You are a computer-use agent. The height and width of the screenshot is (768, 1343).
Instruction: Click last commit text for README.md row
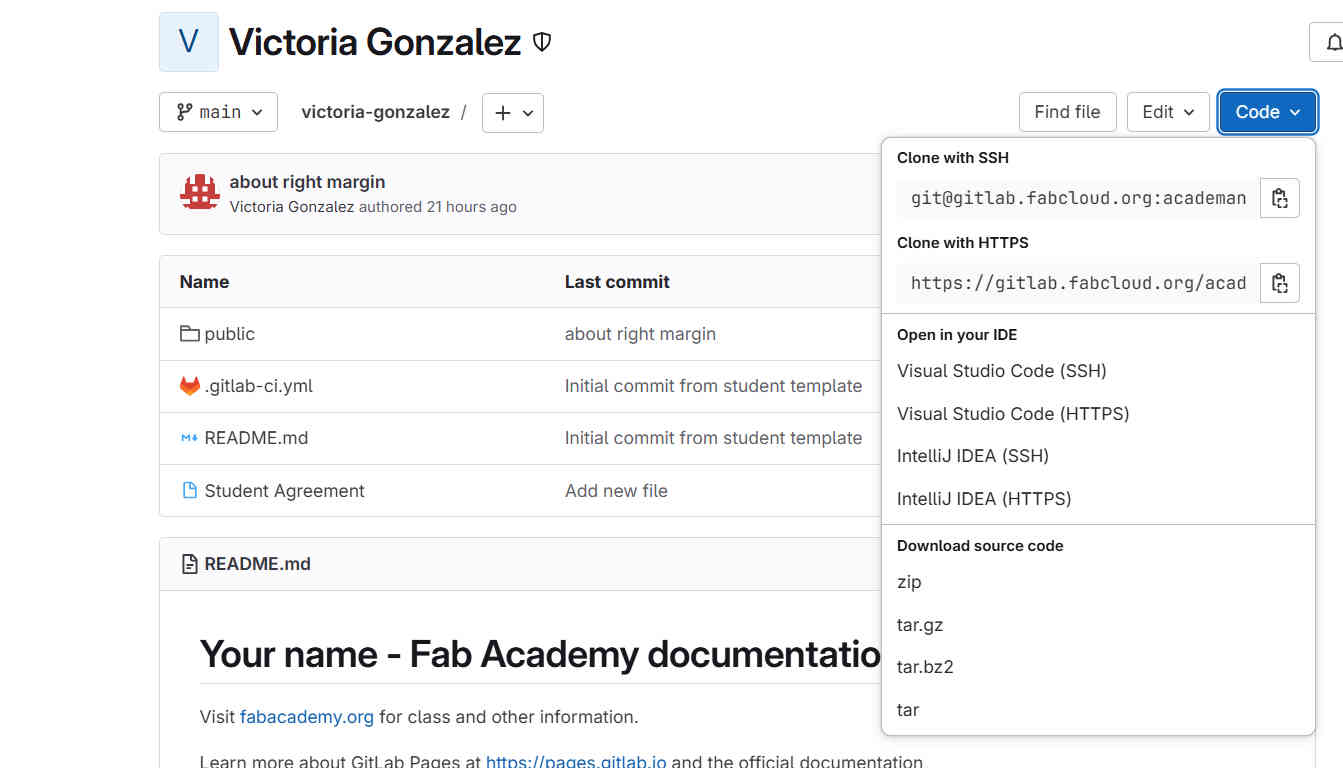pos(713,438)
